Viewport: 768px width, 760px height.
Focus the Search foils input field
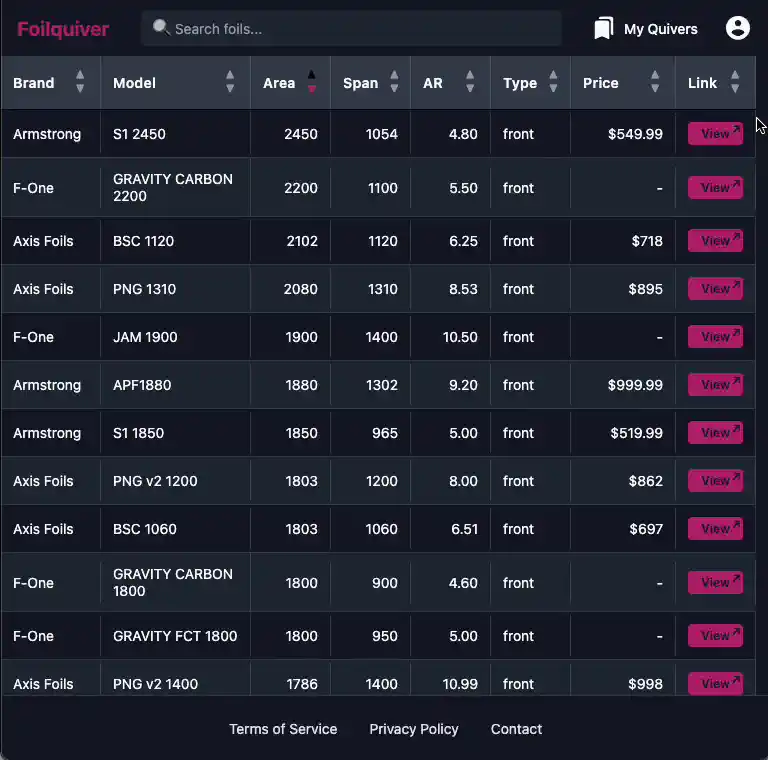click(360, 29)
